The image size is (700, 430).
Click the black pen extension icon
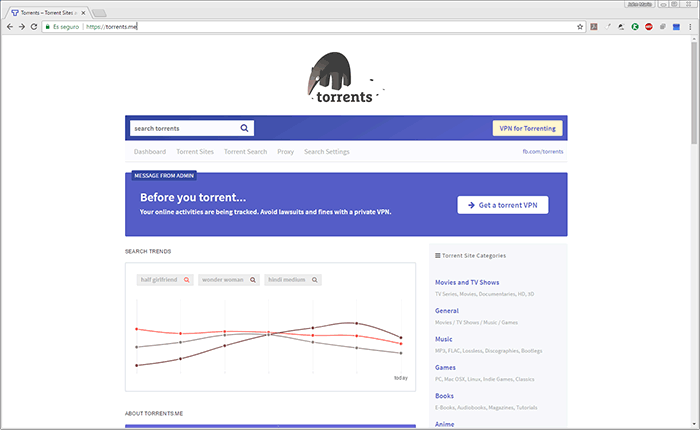pyautogui.click(x=621, y=27)
